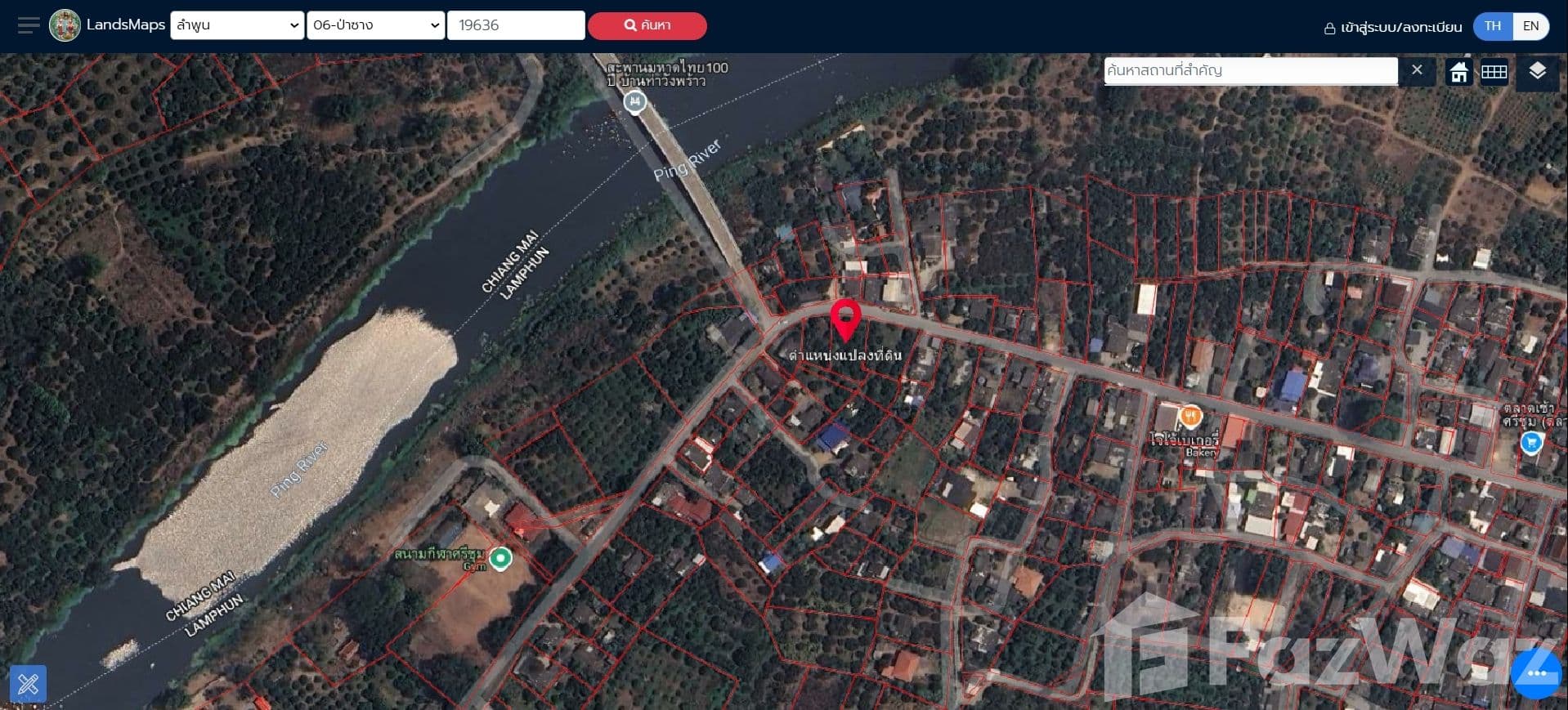
Task: Open the hamburger menu
Action: pyautogui.click(x=28, y=25)
